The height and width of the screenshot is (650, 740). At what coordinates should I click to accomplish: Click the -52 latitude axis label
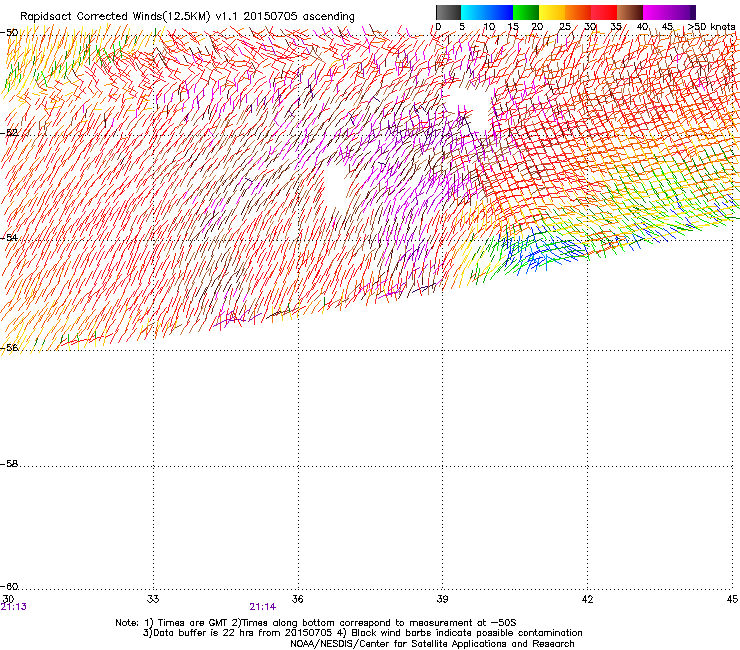[x=9, y=133]
